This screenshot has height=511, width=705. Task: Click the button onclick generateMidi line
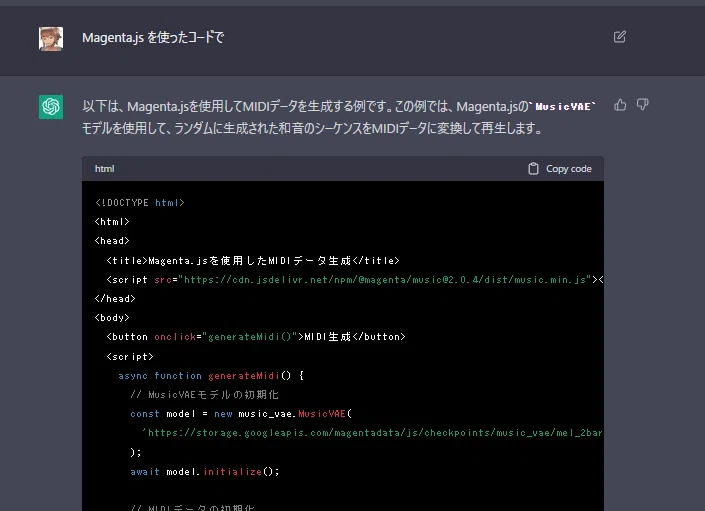pos(256,337)
